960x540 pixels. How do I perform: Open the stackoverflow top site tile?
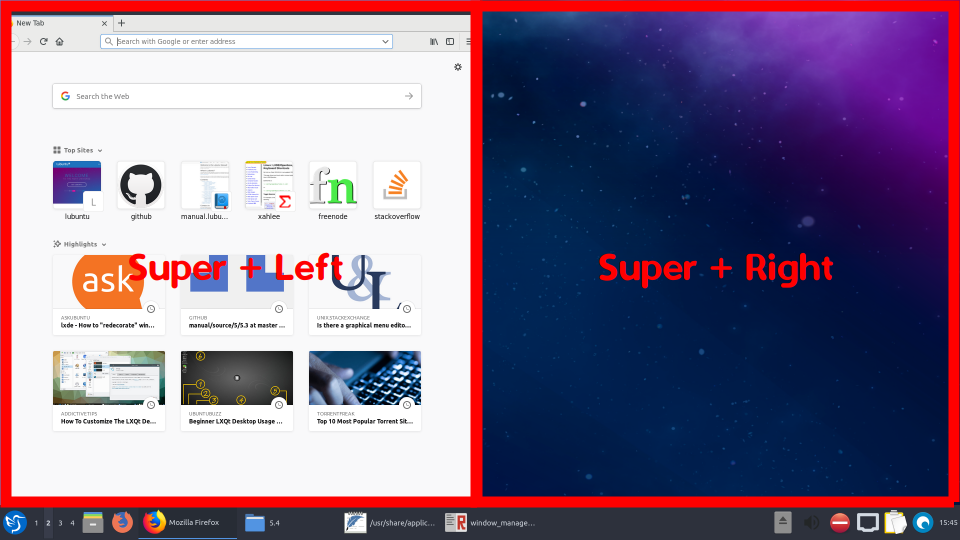click(397, 186)
